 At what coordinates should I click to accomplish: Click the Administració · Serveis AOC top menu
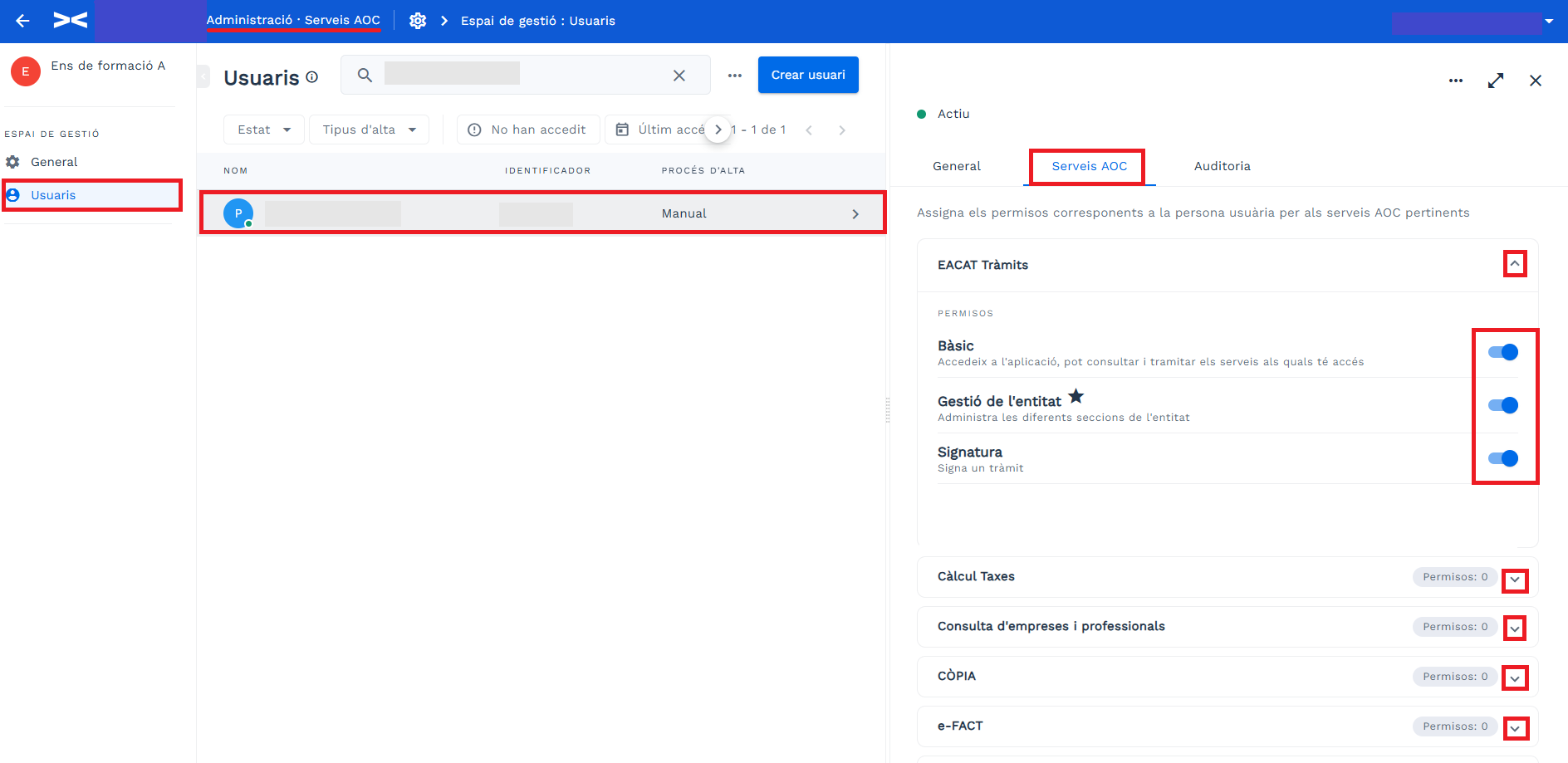point(293,20)
